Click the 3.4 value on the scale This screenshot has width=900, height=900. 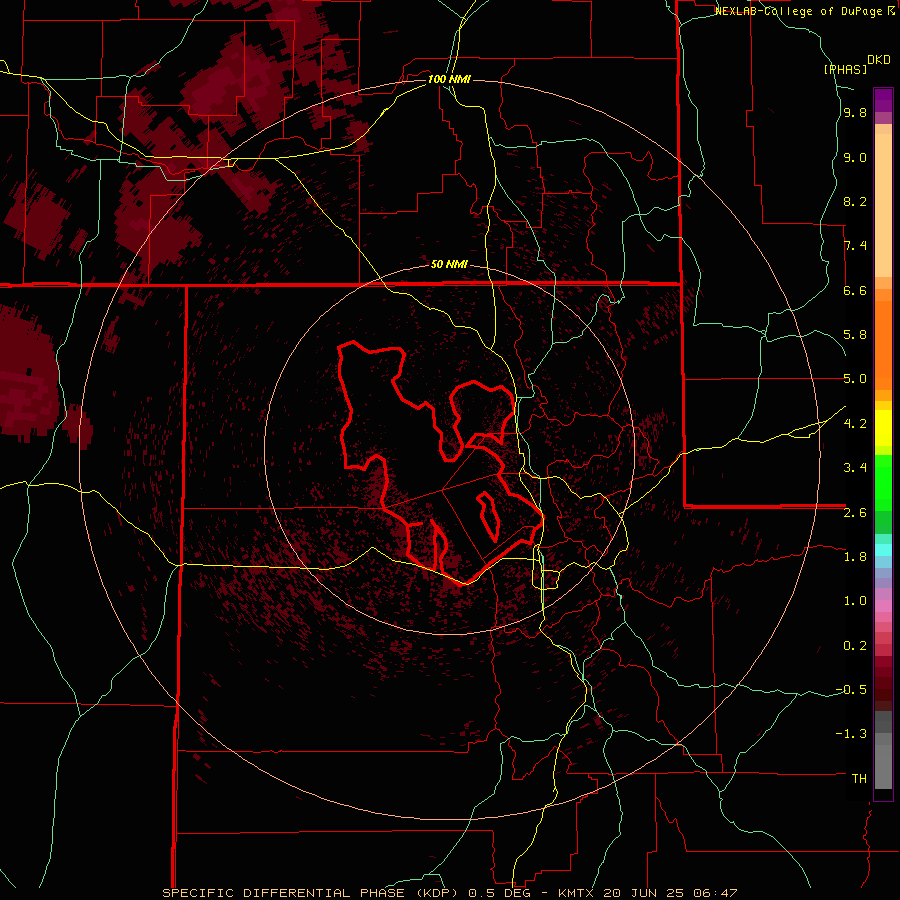pos(855,468)
